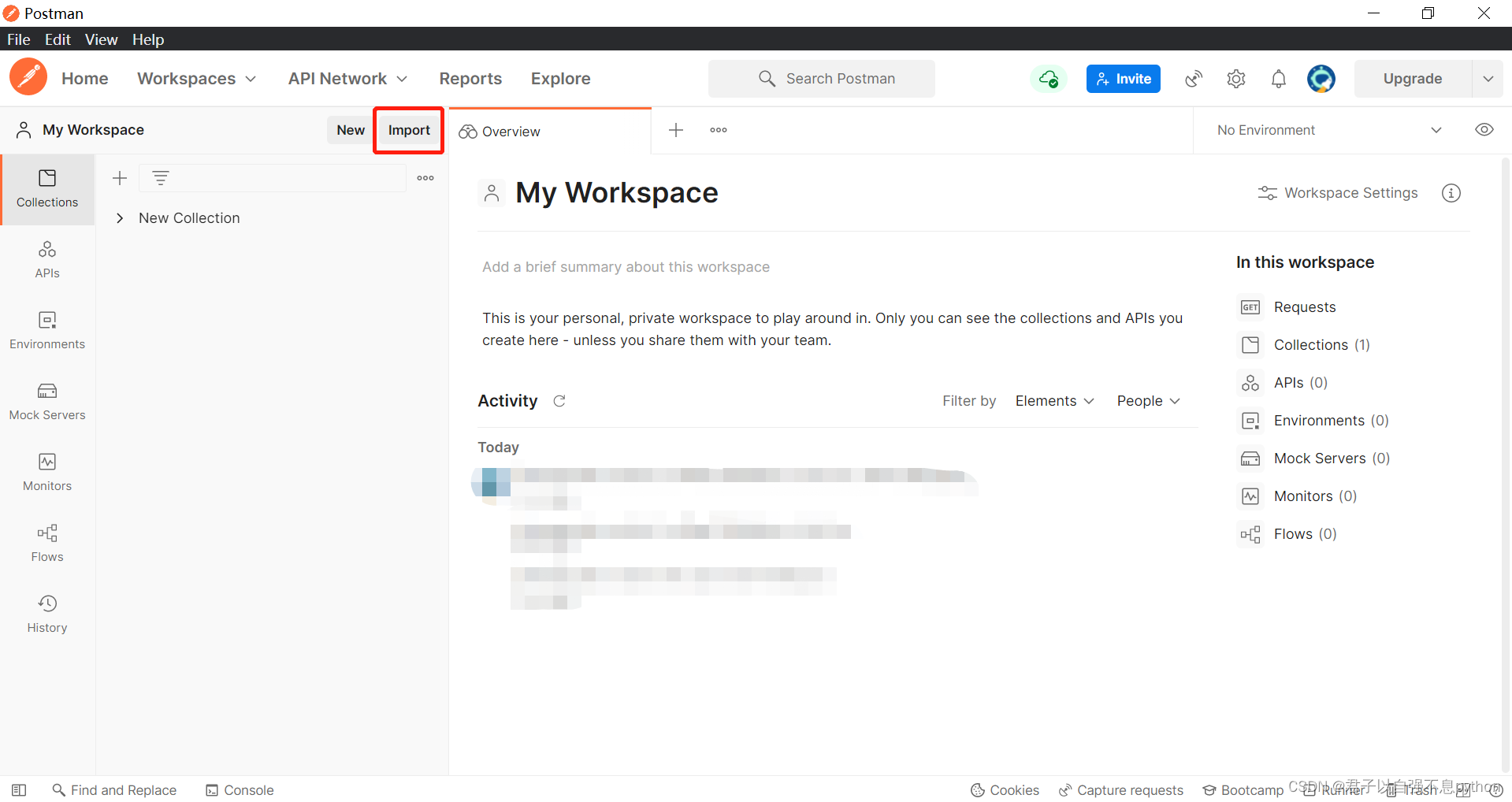Open collections panel three-dots options
Image resolution: width=1512 pixels, height=802 pixels.
click(x=425, y=178)
